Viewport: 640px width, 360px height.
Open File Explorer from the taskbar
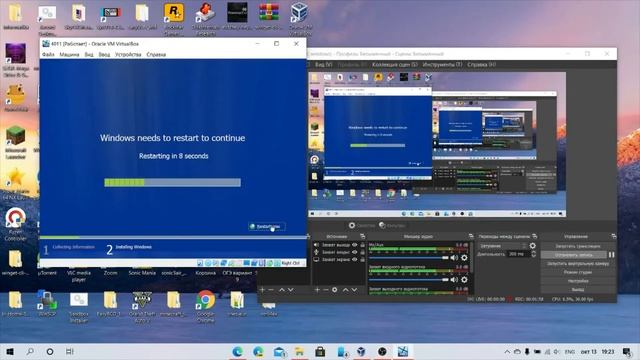[x=299, y=351]
